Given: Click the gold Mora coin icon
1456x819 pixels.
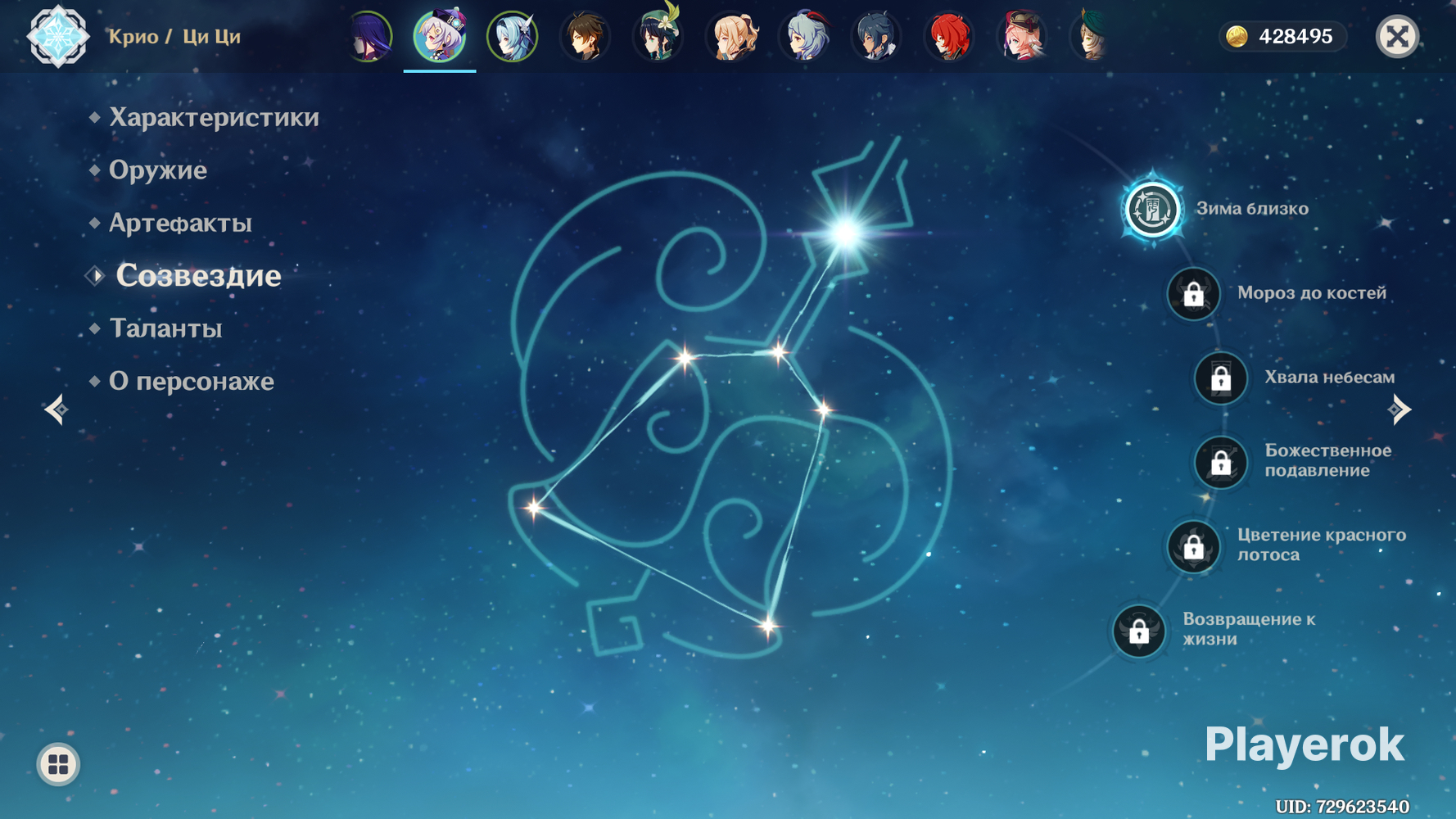Looking at the screenshot, I should (x=1237, y=37).
